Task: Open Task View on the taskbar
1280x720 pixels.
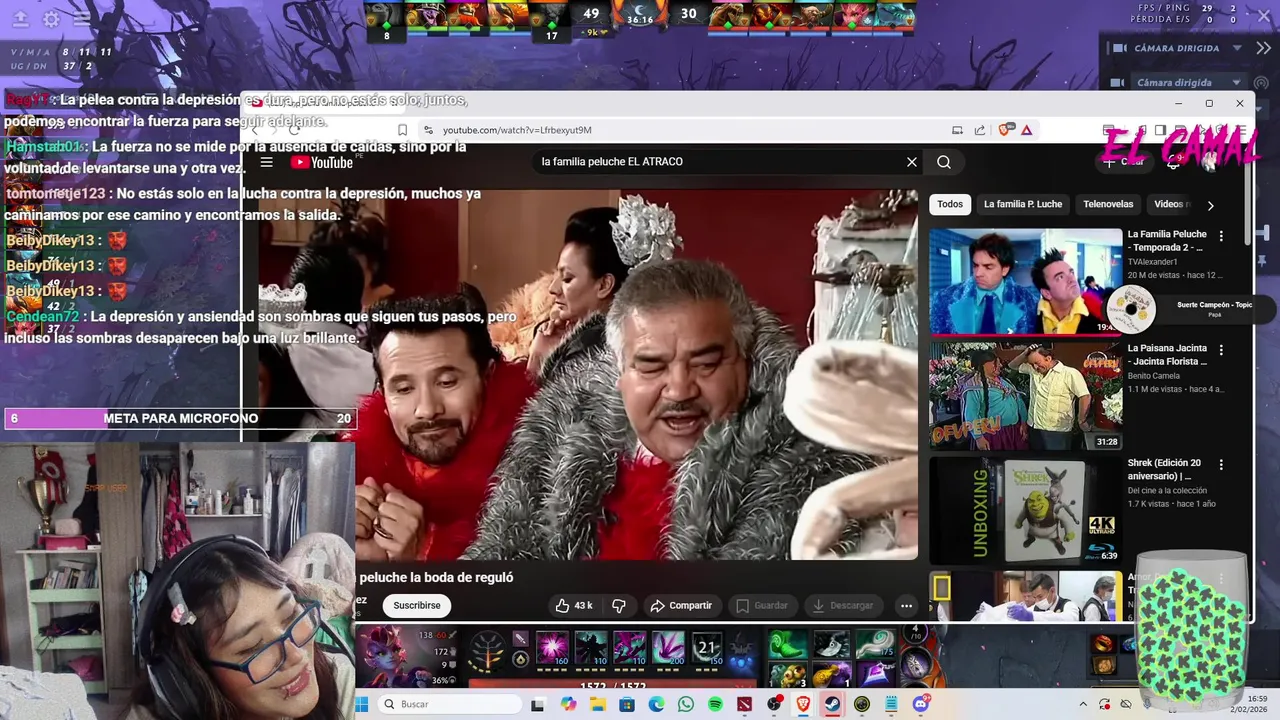Action: coord(538,704)
